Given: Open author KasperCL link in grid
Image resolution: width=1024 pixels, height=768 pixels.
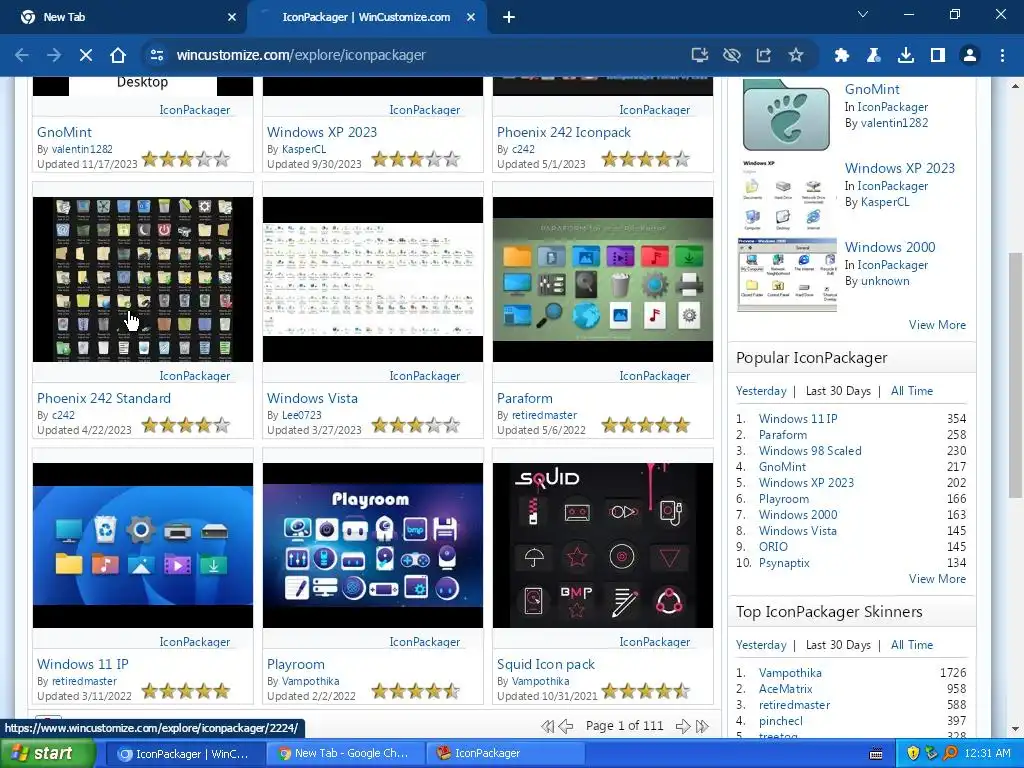Looking at the screenshot, I should (x=304, y=149).
